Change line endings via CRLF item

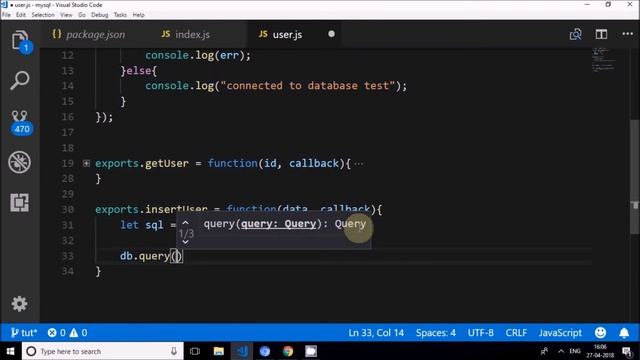516,333
